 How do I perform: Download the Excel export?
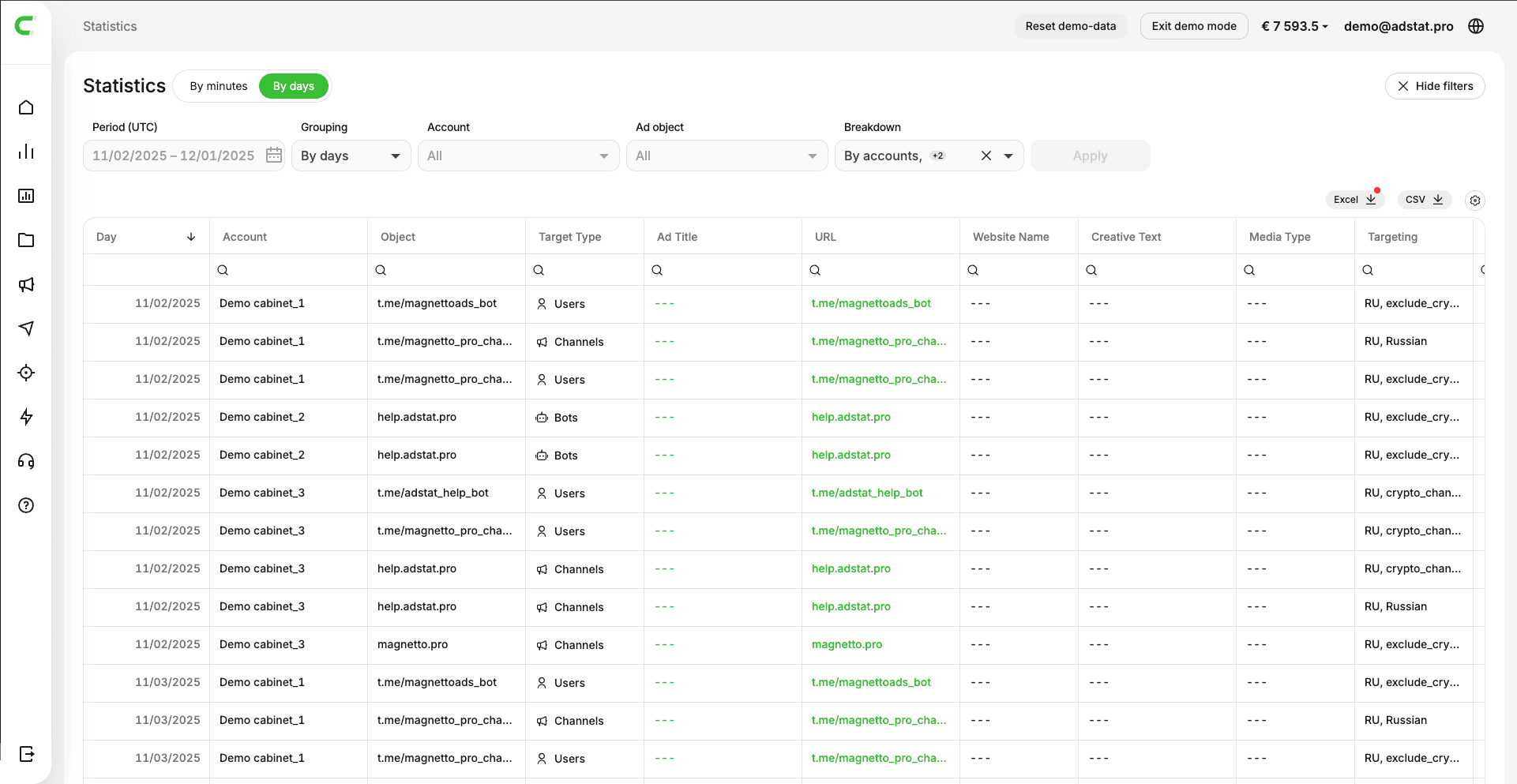(x=1354, y=200)
